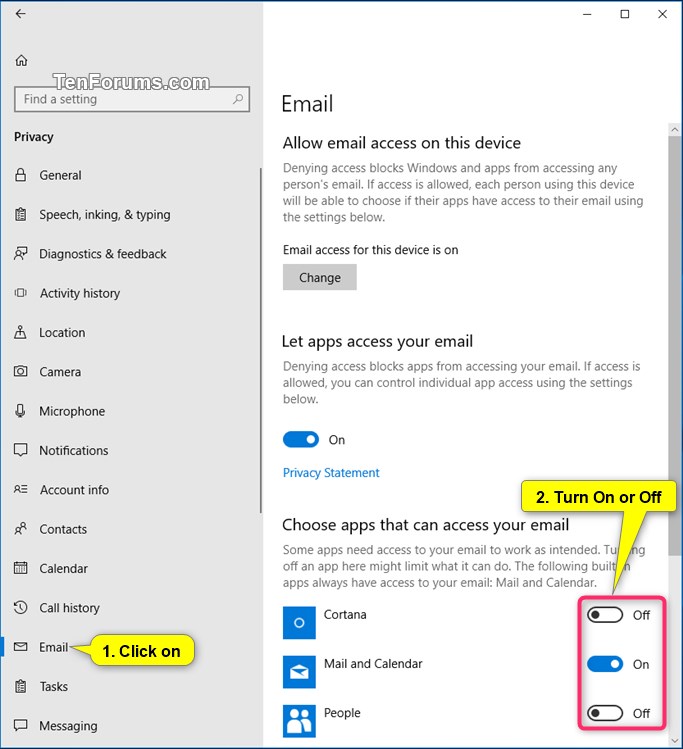The width and height of the screenshot is (683, 749).
Task: Click the Messaging chat bubble icon
Action: coord(21,725)
